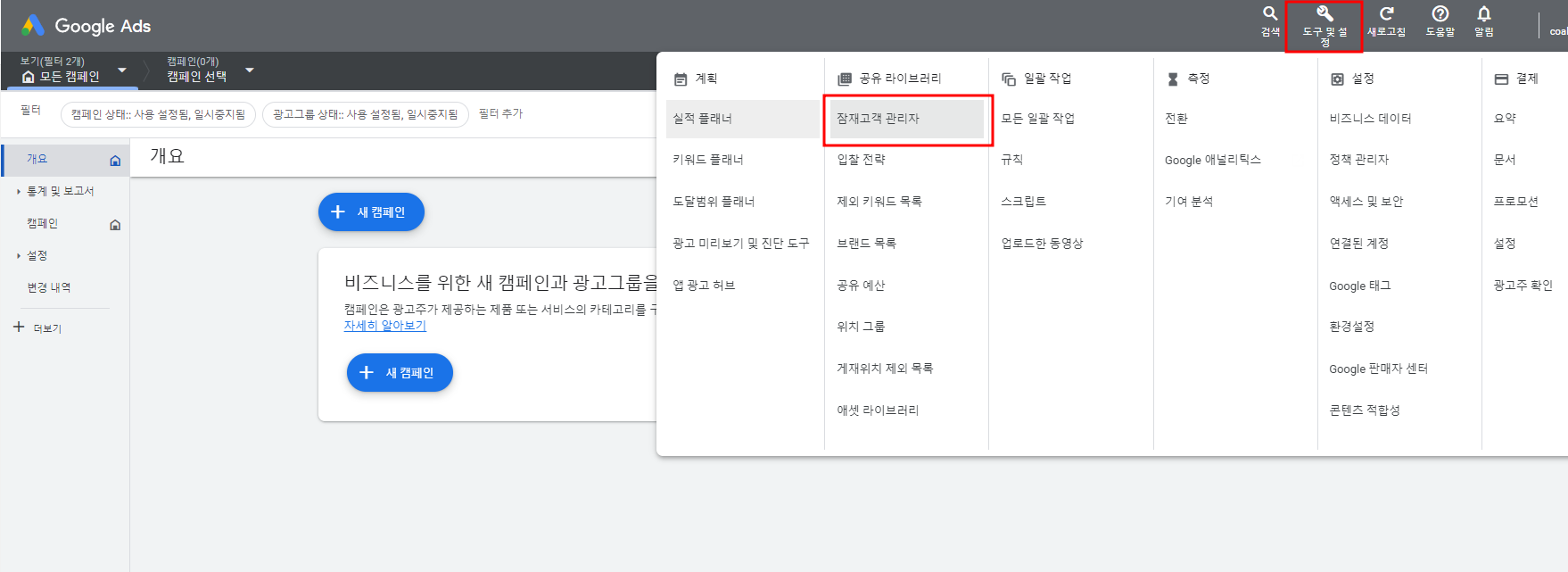
Task: Open 스크립트 from the menu
Action: (x=1024, y=202)
